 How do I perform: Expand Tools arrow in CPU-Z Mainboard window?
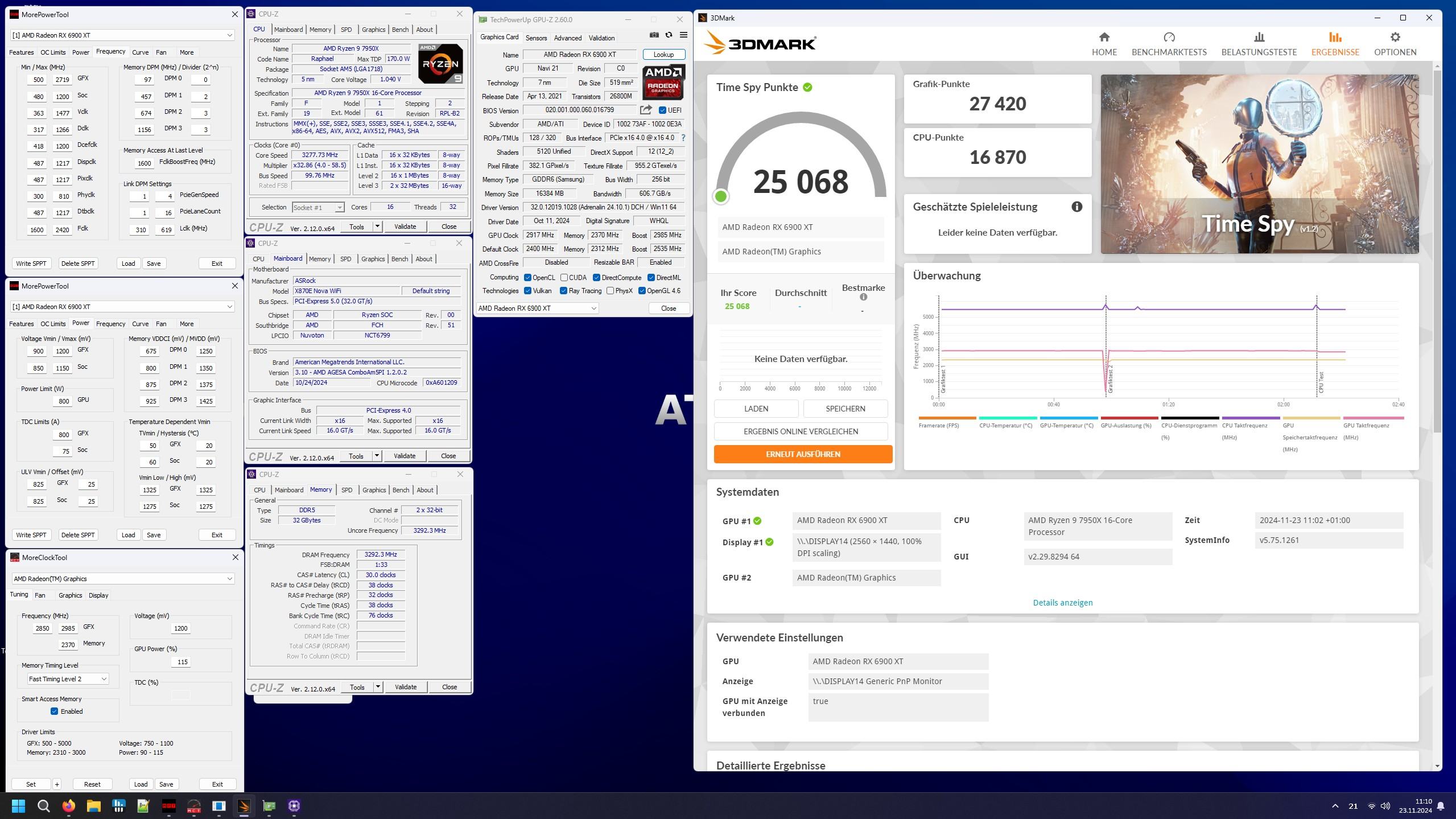pyautogui.click(x=376, y=456)
